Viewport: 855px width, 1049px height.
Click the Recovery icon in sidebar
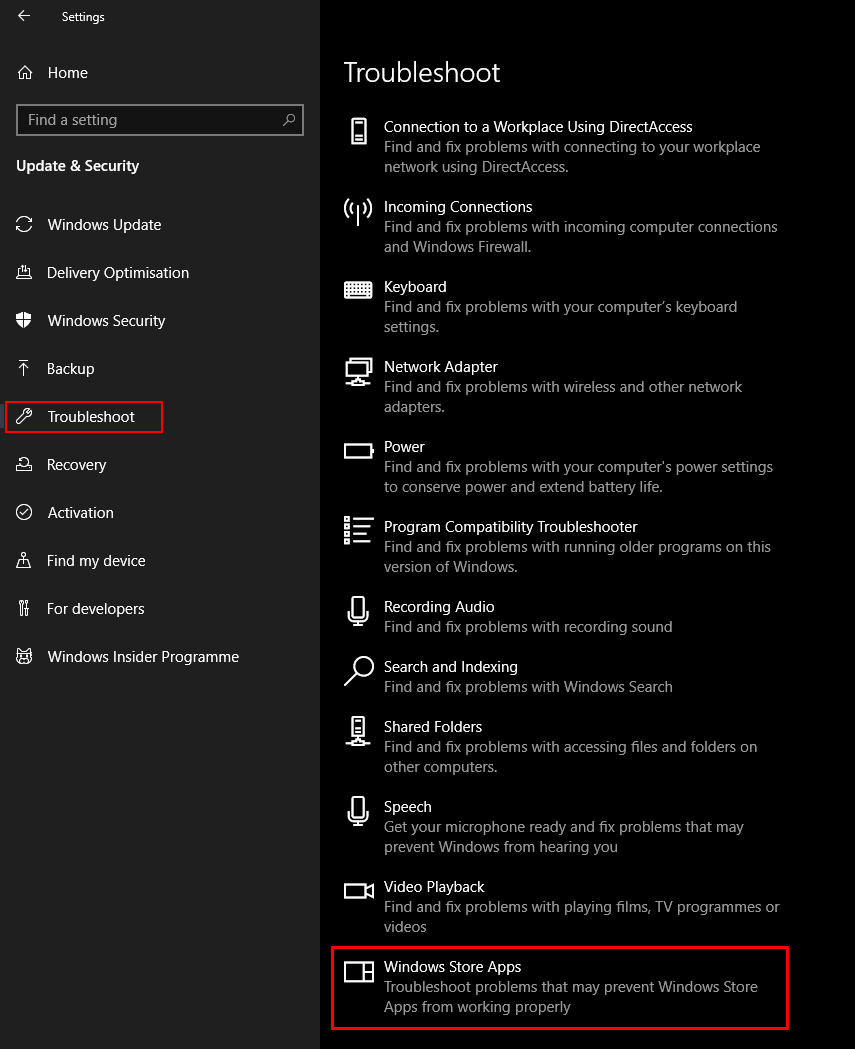(24, 464)
